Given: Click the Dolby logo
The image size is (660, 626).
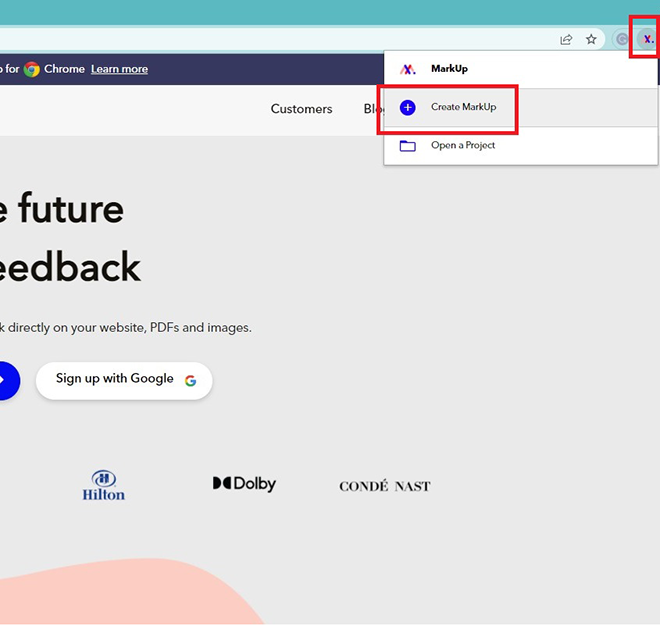Looking at the screenshot, I should click(244, 484).
